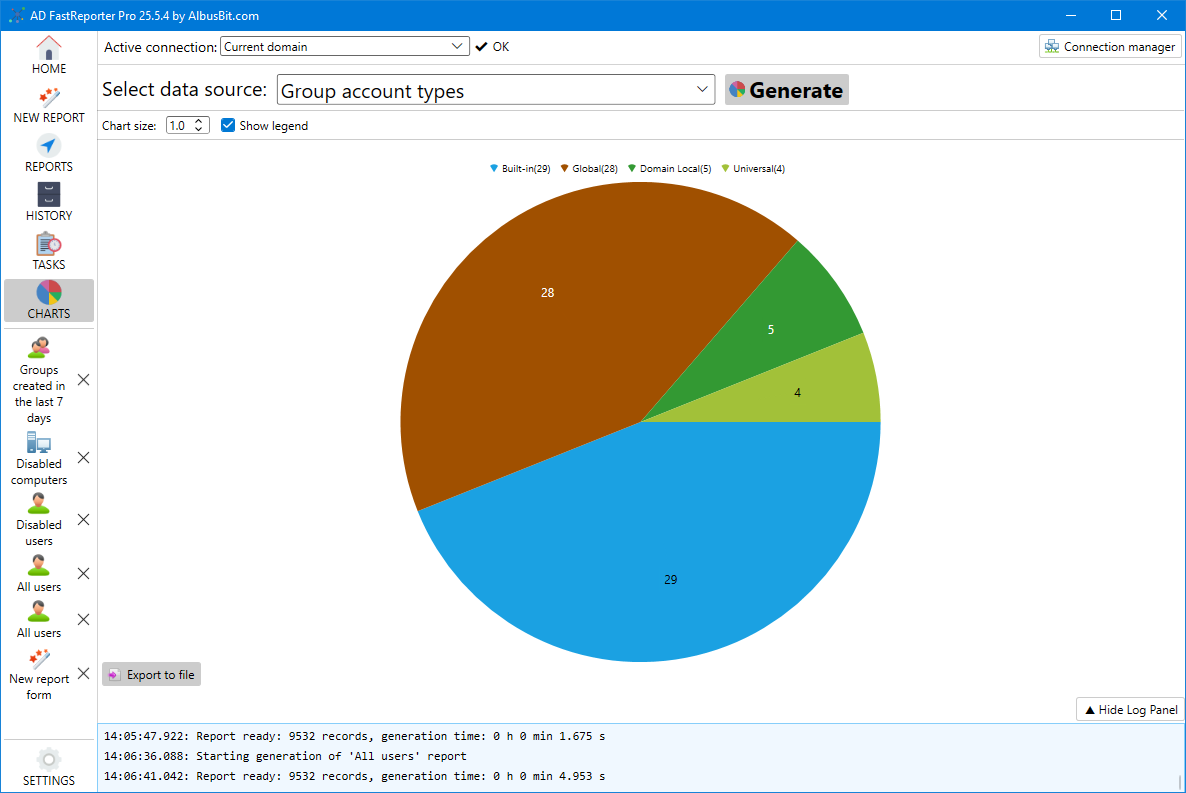Open the first 'All users' tab
The height and width of the screenshot is (793, 1186).
pos(39,574)
